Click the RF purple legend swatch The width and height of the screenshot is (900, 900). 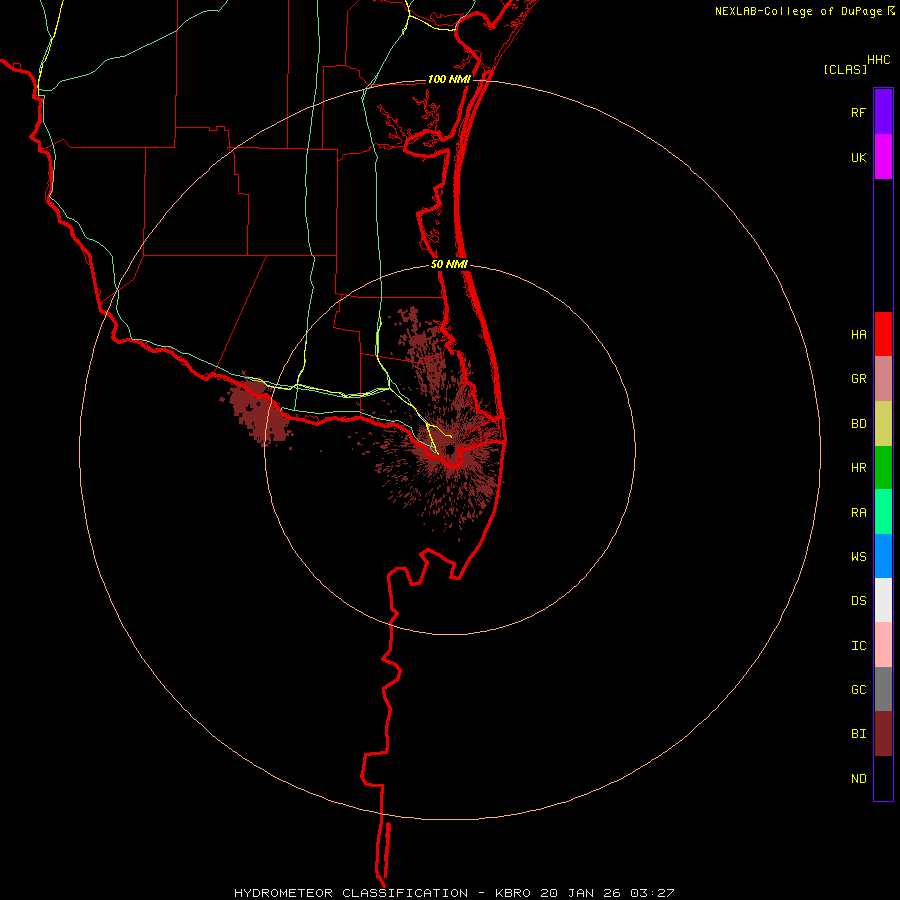click(883, 112)
